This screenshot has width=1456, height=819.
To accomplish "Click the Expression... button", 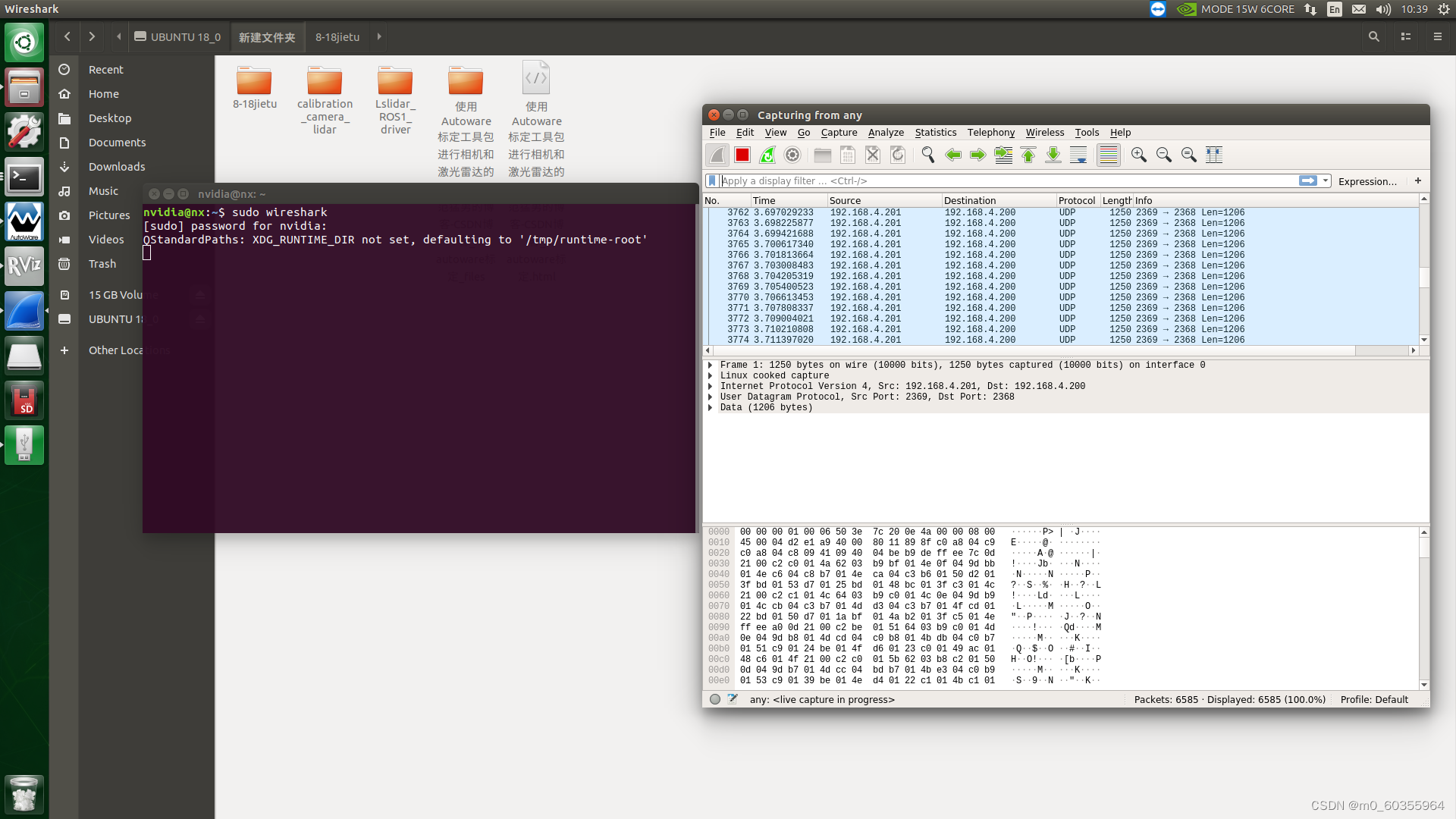I will point(1367,181).
